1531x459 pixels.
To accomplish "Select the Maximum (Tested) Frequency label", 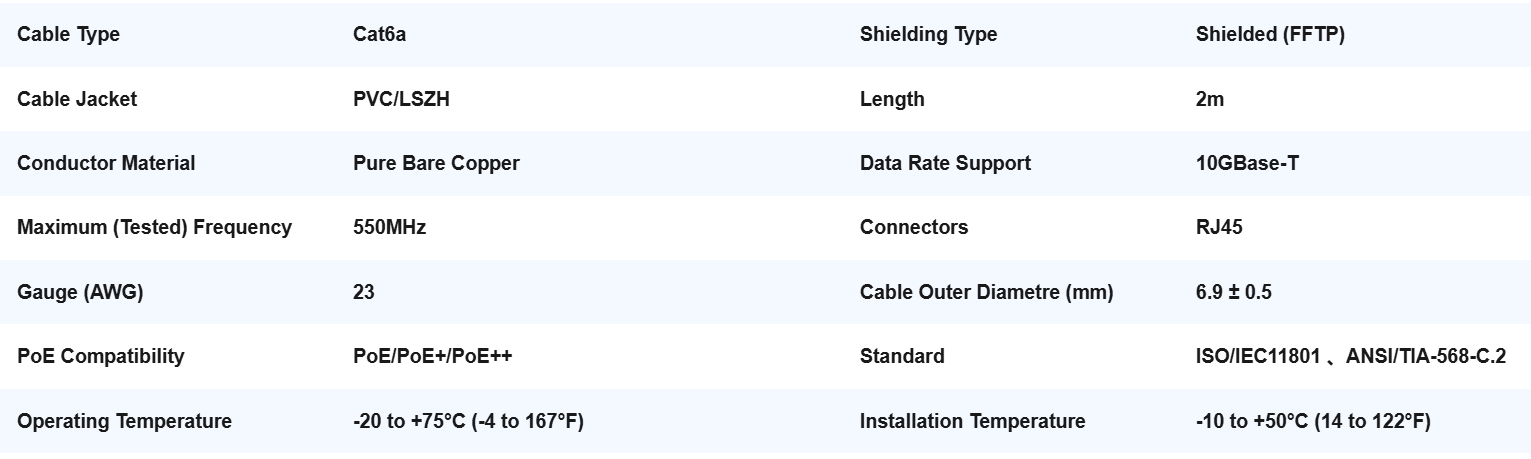I will (x=154, y=227).
